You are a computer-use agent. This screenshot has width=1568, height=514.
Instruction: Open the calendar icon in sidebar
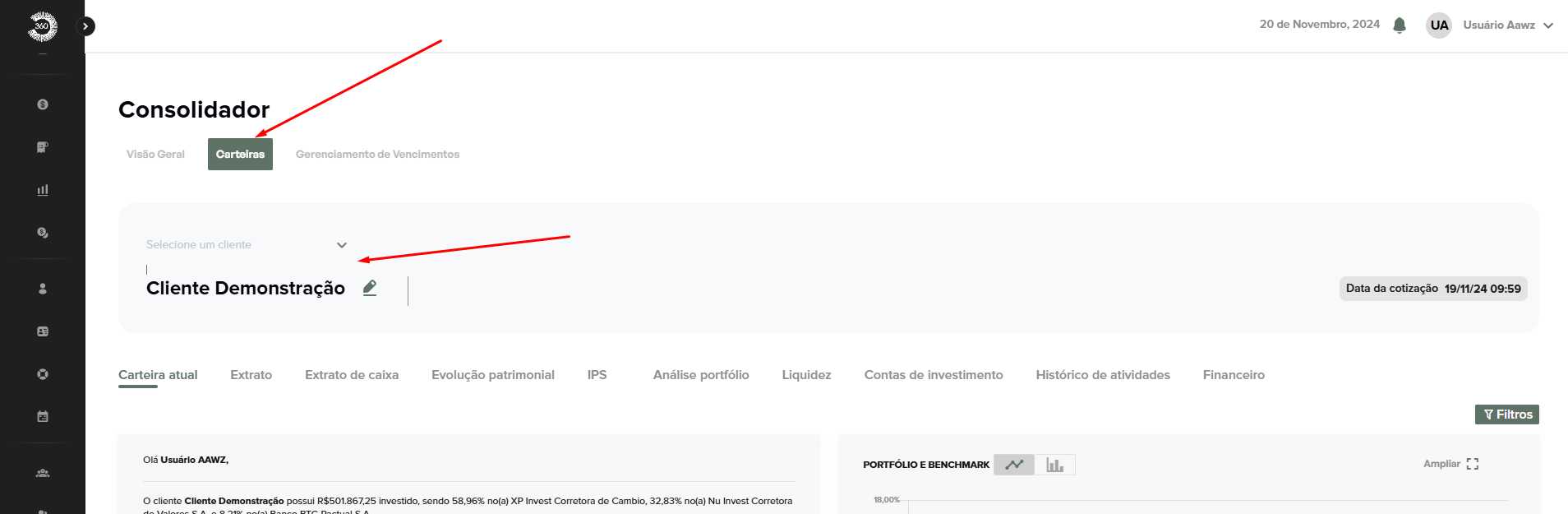[43, 416]
